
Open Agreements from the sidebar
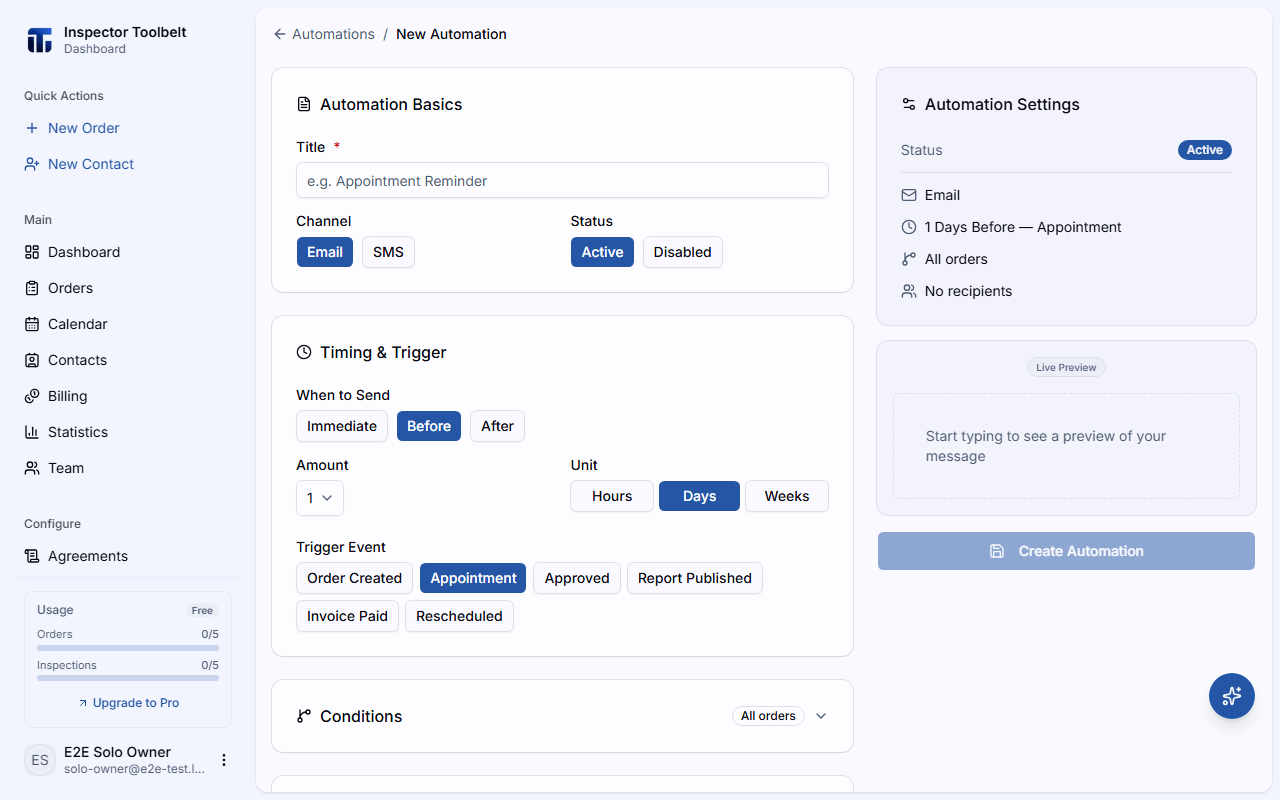(128, 556)
